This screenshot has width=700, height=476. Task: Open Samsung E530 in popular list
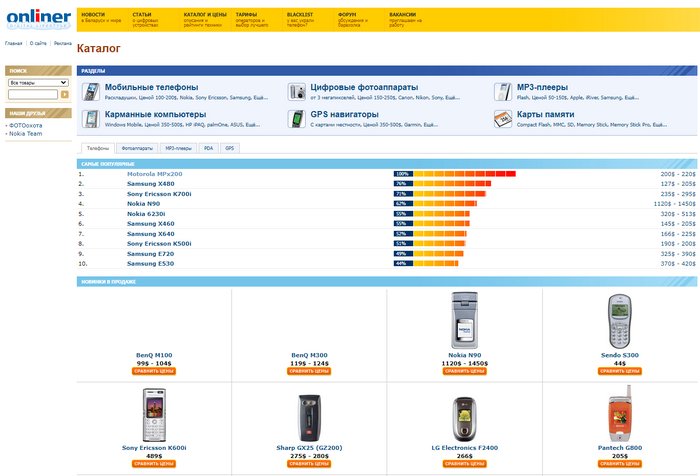point(150,264)
